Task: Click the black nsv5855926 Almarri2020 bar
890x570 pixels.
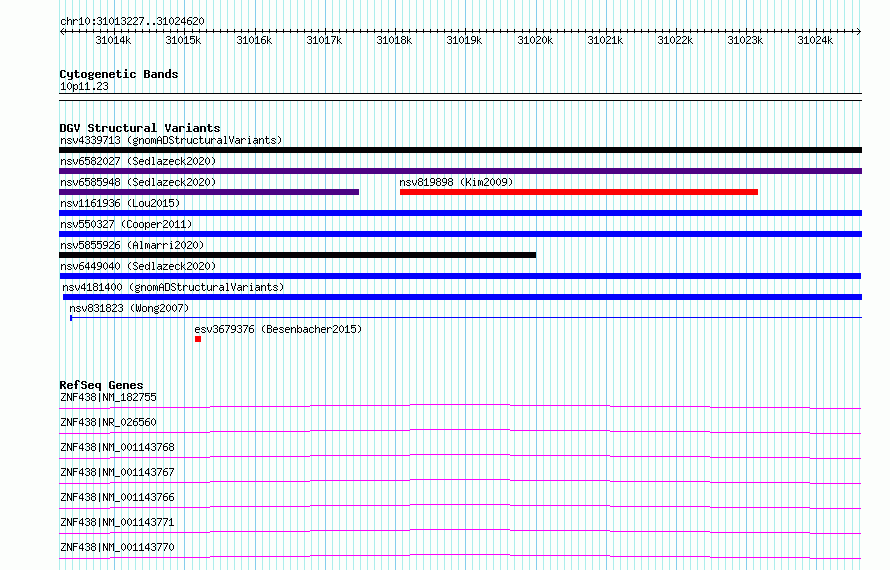Action: click(297, 255)
